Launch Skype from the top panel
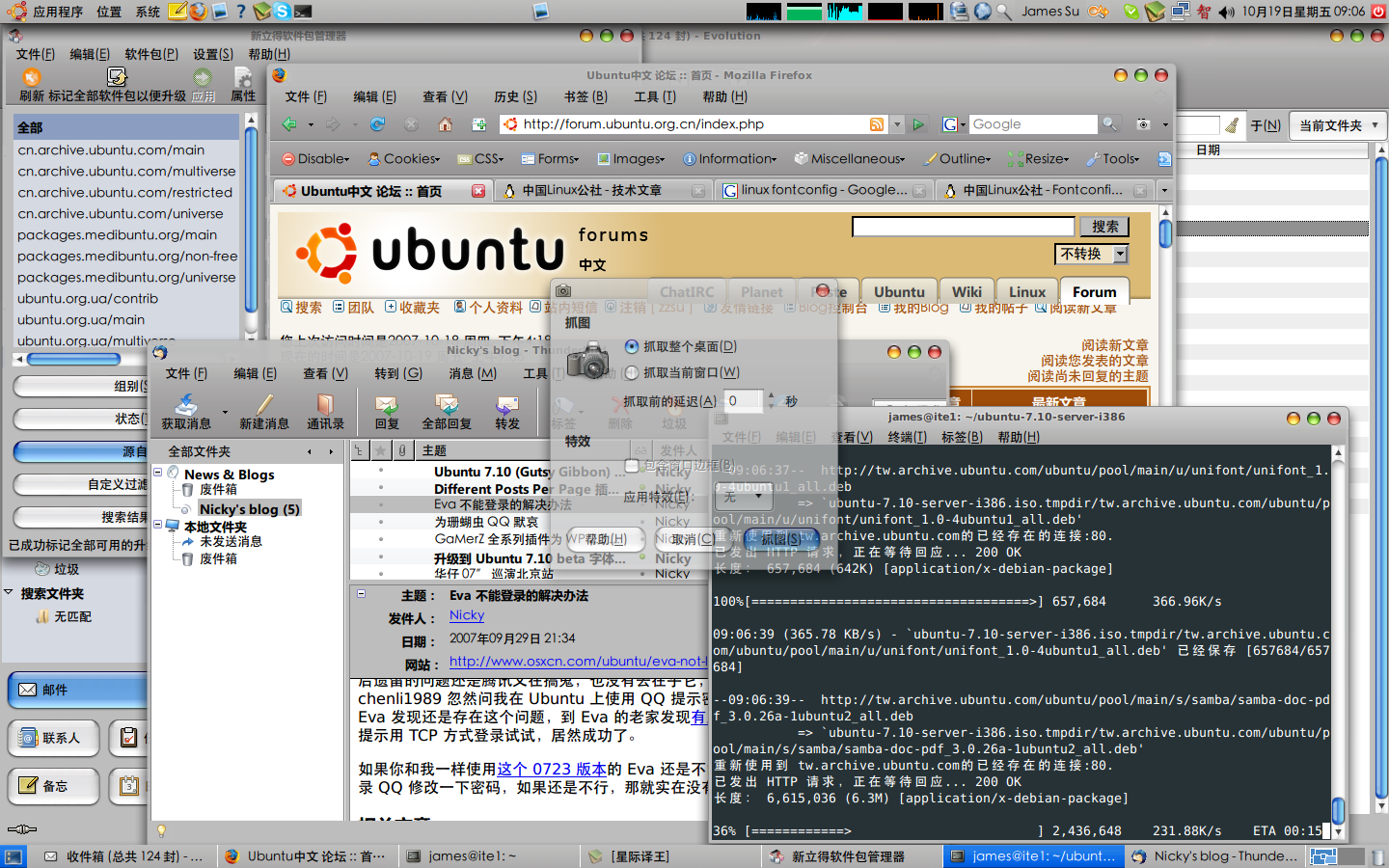Screen dimensions: 1389x868 [282, 12]
